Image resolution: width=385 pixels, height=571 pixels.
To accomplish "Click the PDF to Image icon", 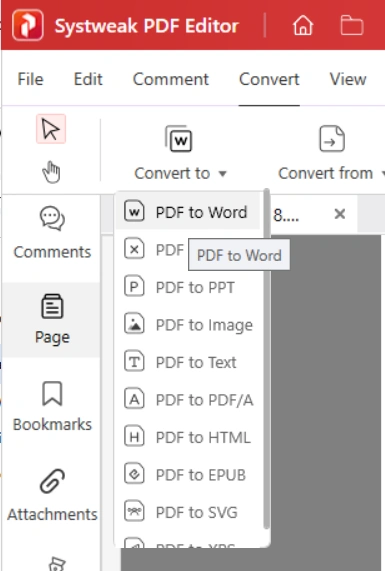I will pos(134,324).
